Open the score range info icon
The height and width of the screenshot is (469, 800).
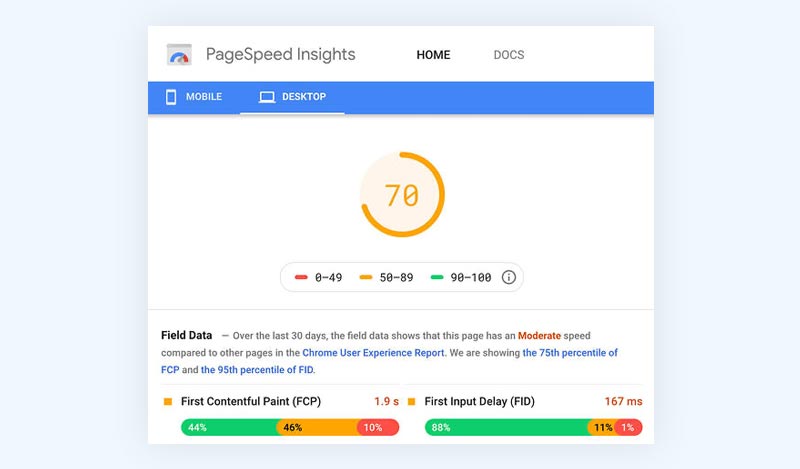click(509, 277)
